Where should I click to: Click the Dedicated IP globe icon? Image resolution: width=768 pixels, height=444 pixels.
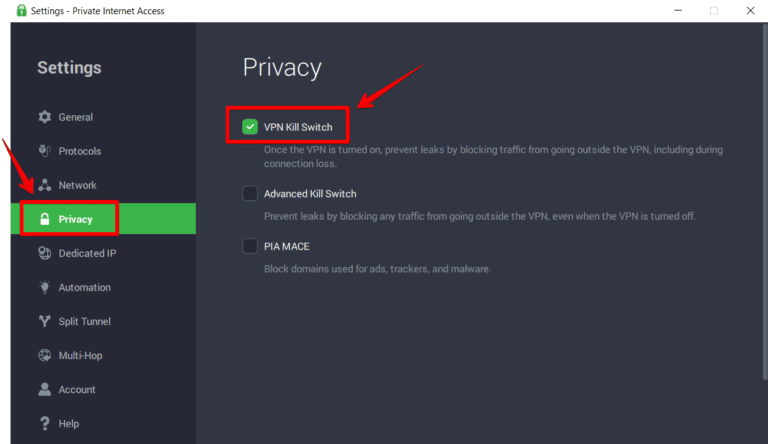(44, 253)
